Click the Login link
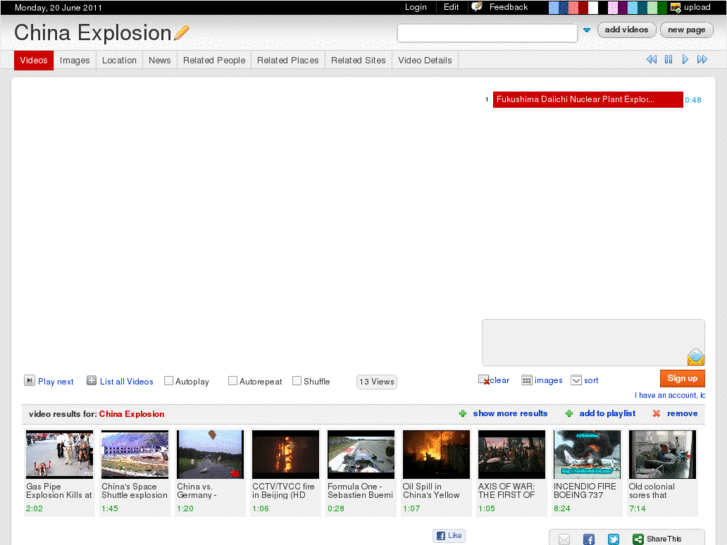 (415, 7)
